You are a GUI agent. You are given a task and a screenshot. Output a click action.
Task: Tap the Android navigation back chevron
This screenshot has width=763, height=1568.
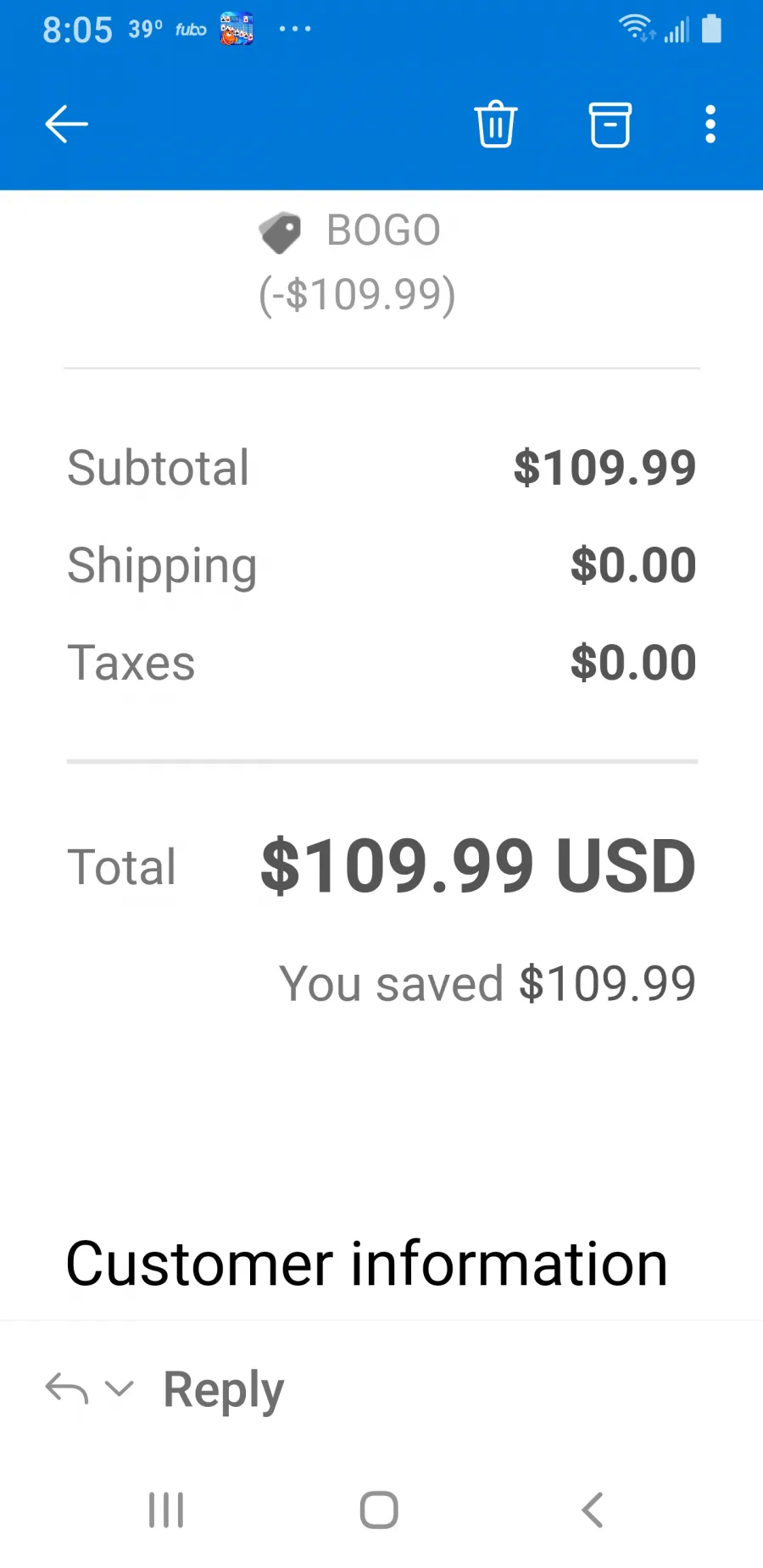[x=593, y=1510]
